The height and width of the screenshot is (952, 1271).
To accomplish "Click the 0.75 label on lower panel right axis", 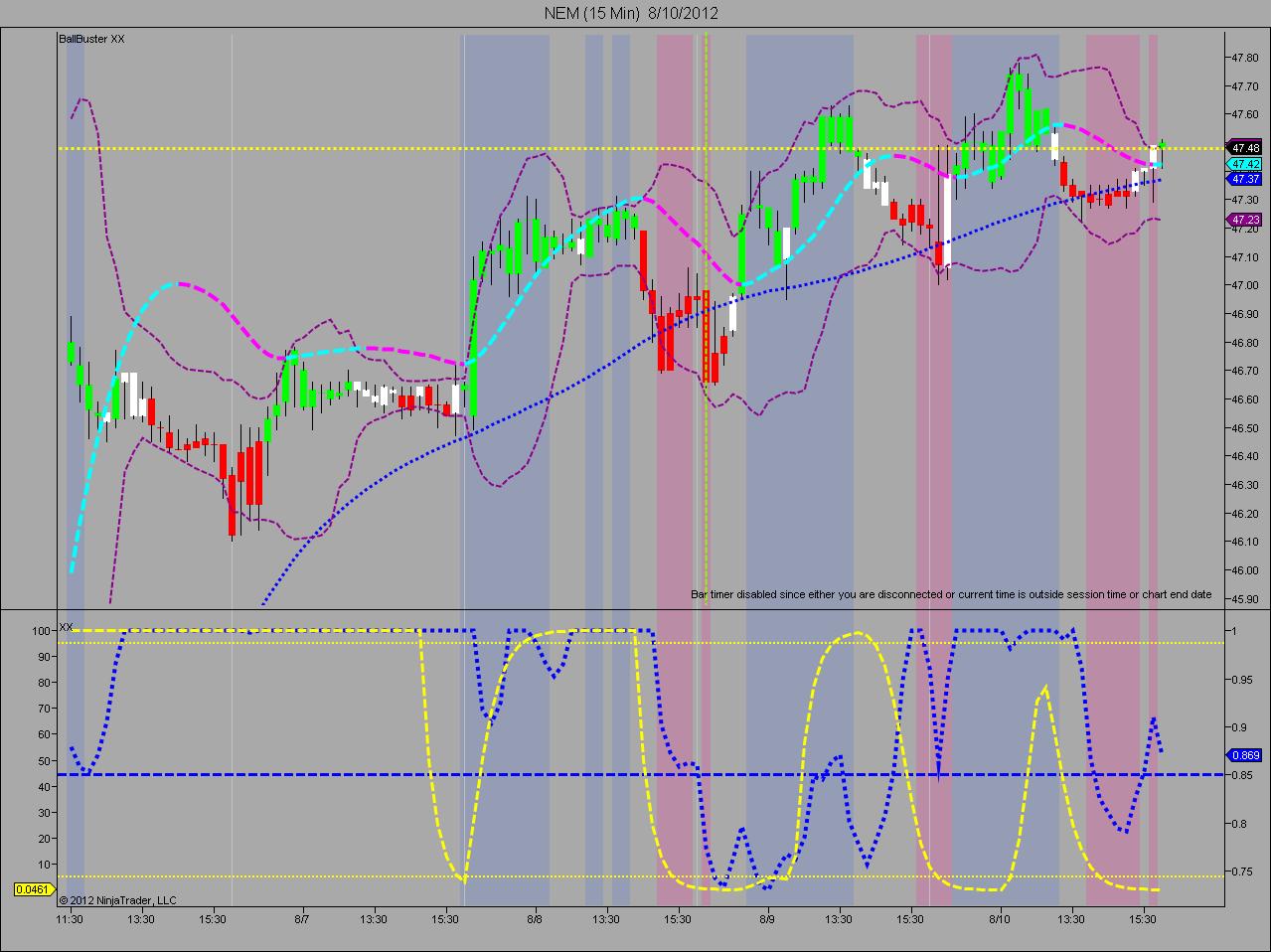I will pos(1242,872).
